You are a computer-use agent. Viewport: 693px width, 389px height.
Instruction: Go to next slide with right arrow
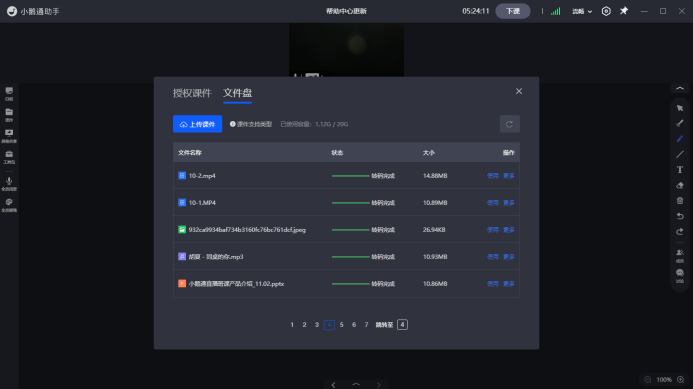(x=378, y=385)
